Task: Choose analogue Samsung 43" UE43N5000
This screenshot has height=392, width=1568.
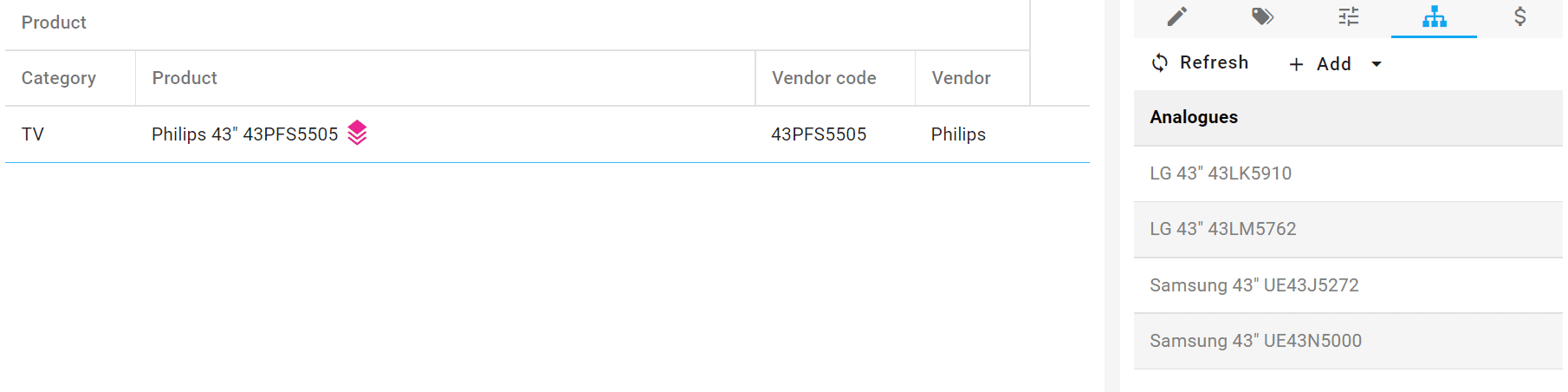Action: 1255,341
